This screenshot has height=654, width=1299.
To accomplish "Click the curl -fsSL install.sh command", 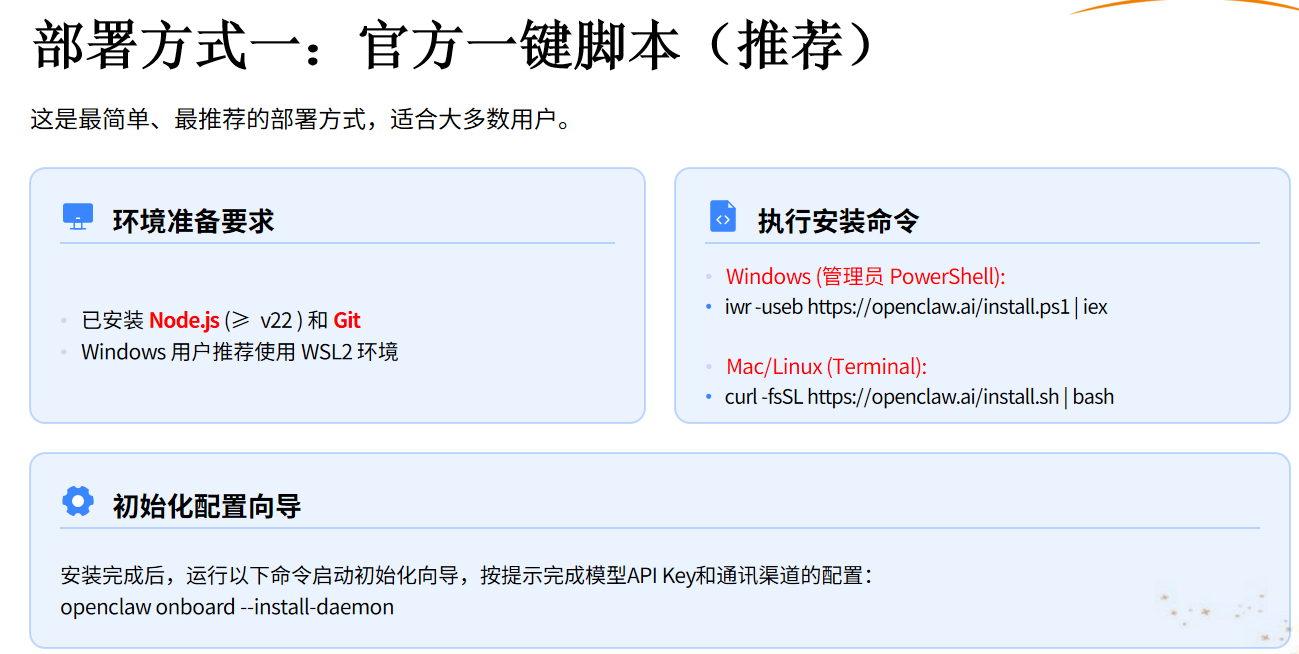I will point(919,397).
